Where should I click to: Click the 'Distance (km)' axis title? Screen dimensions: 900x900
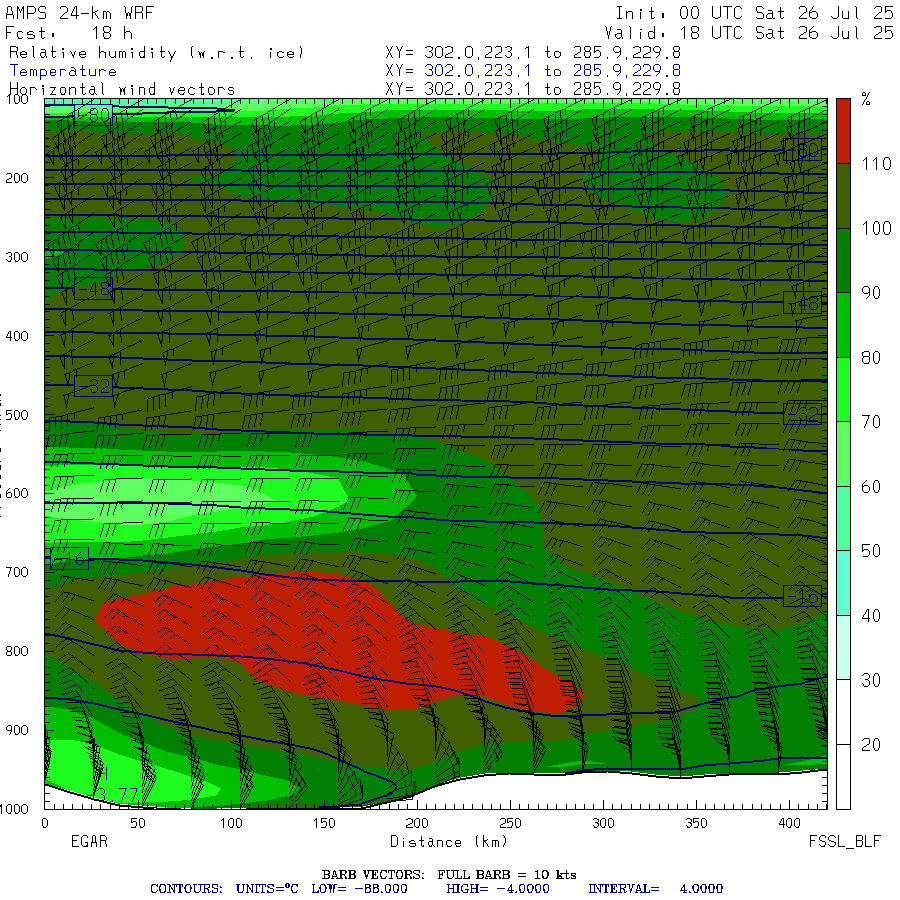449,842
